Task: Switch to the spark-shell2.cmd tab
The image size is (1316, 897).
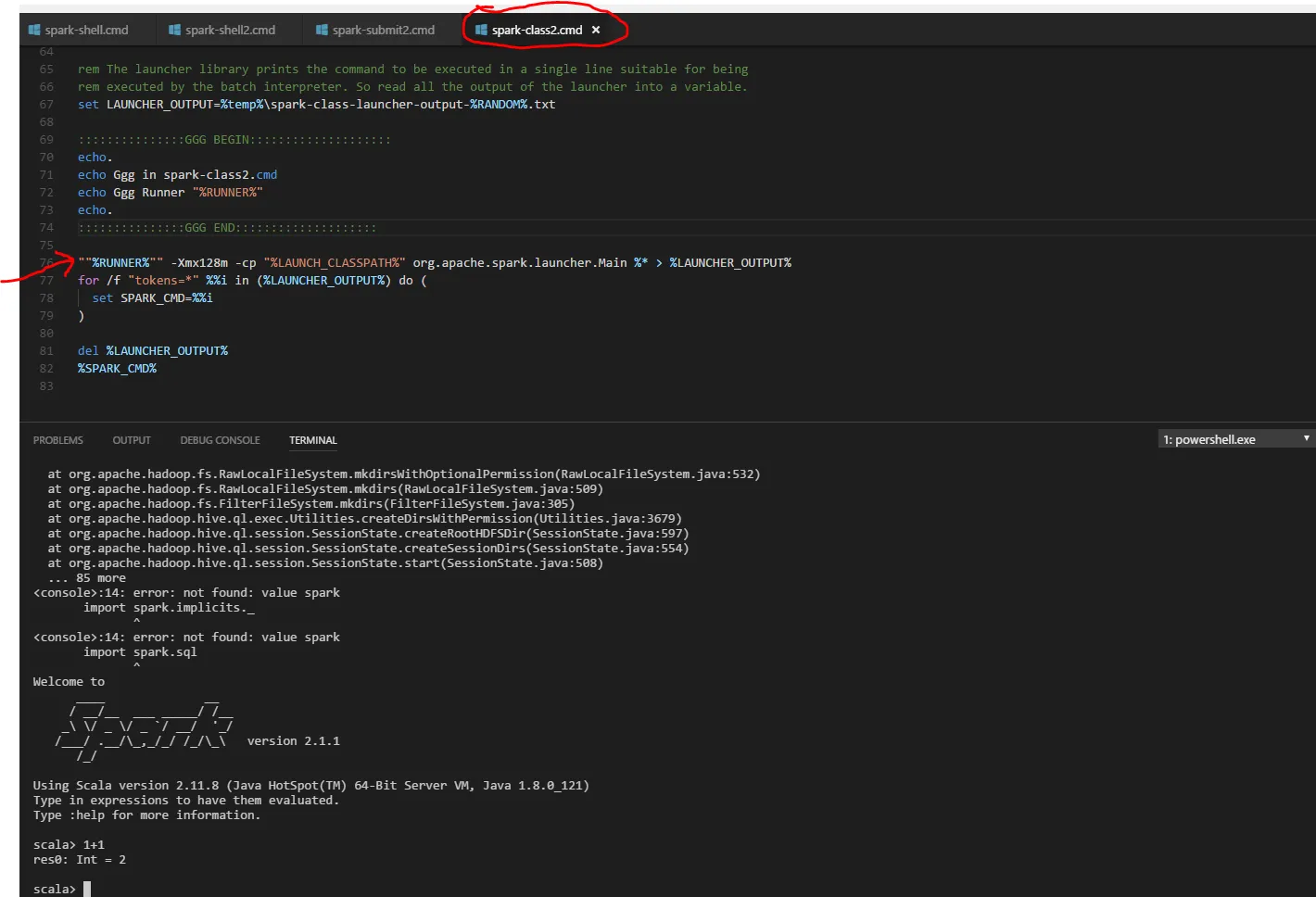Action: (229, 29)
